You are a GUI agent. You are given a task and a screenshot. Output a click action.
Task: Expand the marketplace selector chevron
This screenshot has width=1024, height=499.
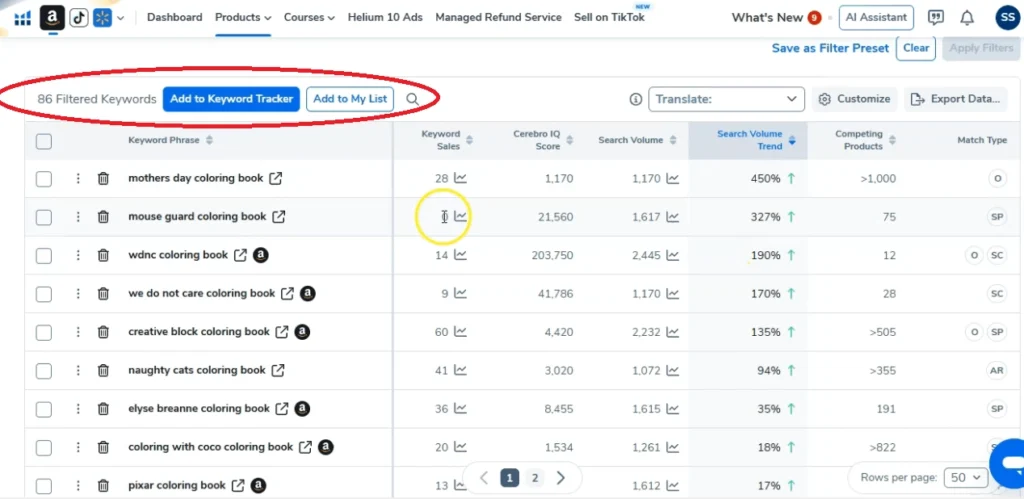point(120,18)
